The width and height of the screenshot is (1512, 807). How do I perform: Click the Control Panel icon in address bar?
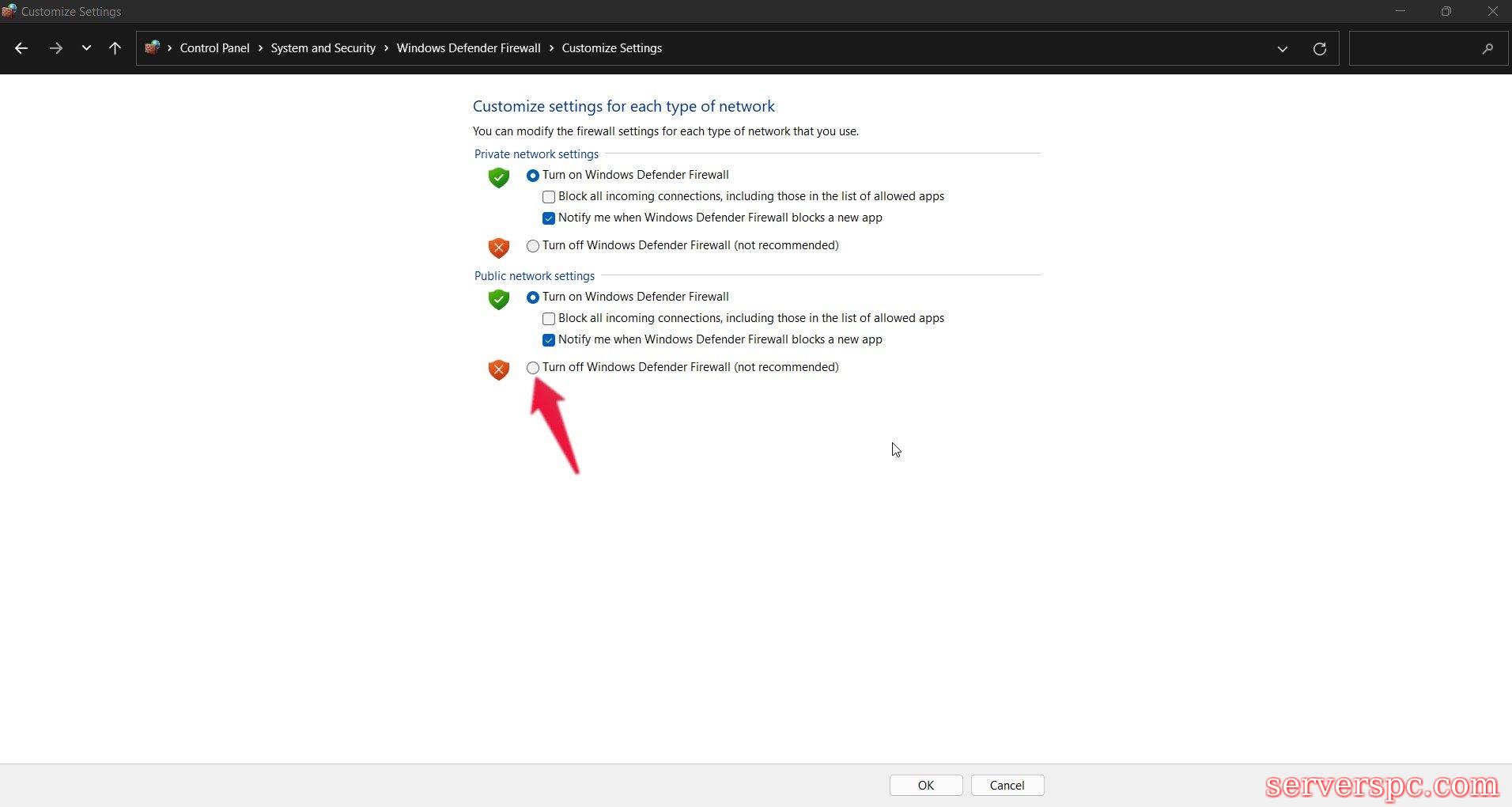pos(153,47)
